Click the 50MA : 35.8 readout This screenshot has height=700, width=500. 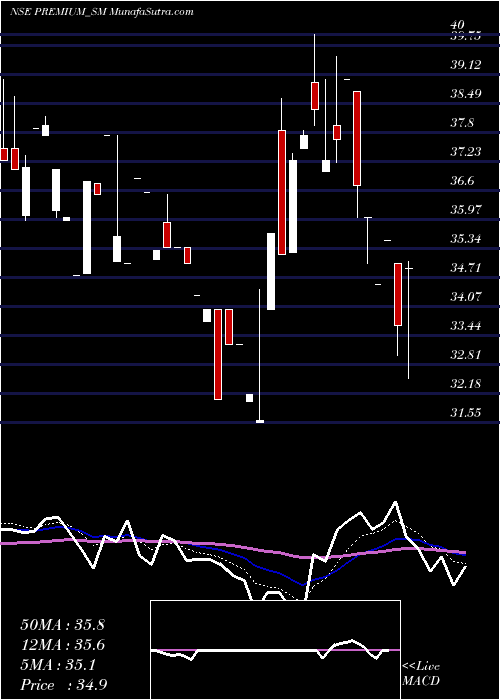click(x=62, y=625)
